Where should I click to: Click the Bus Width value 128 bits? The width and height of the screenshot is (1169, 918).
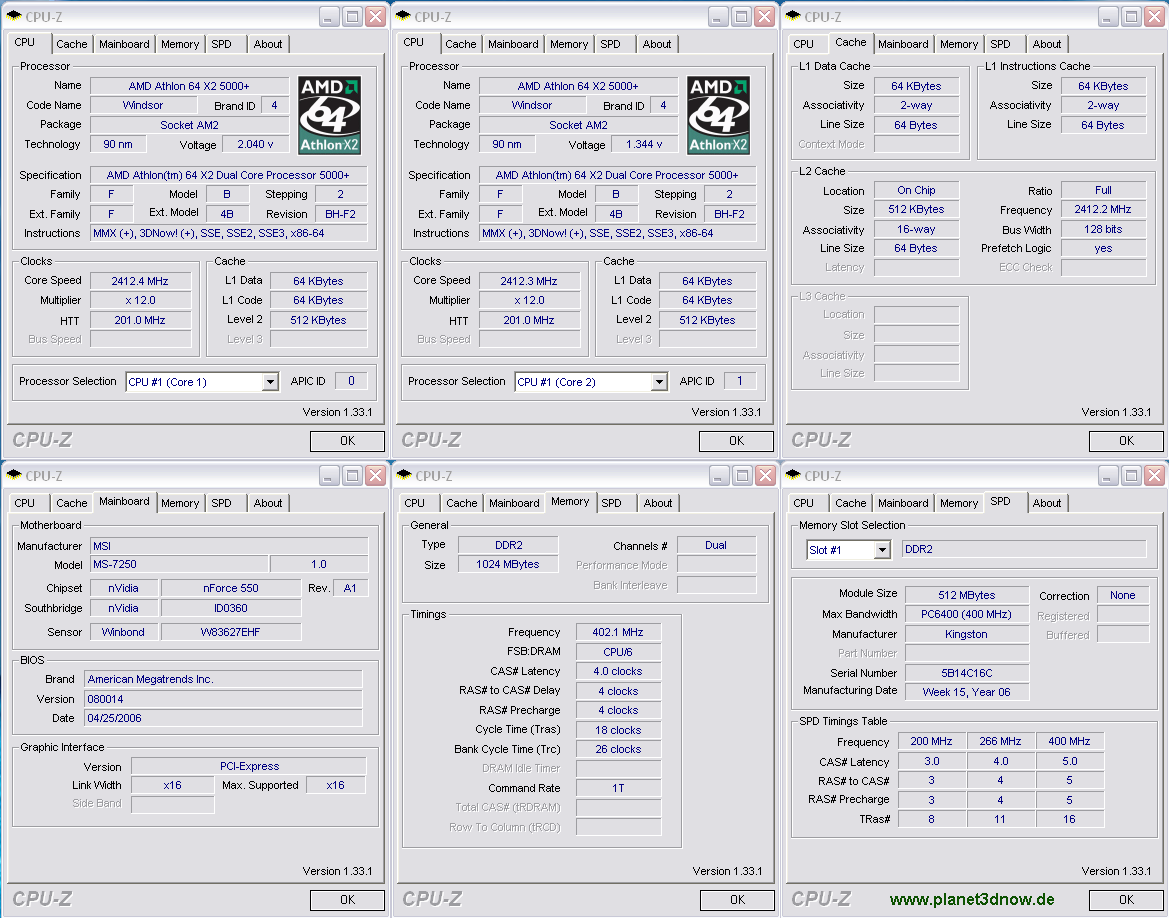click(x=1103, y=230)
